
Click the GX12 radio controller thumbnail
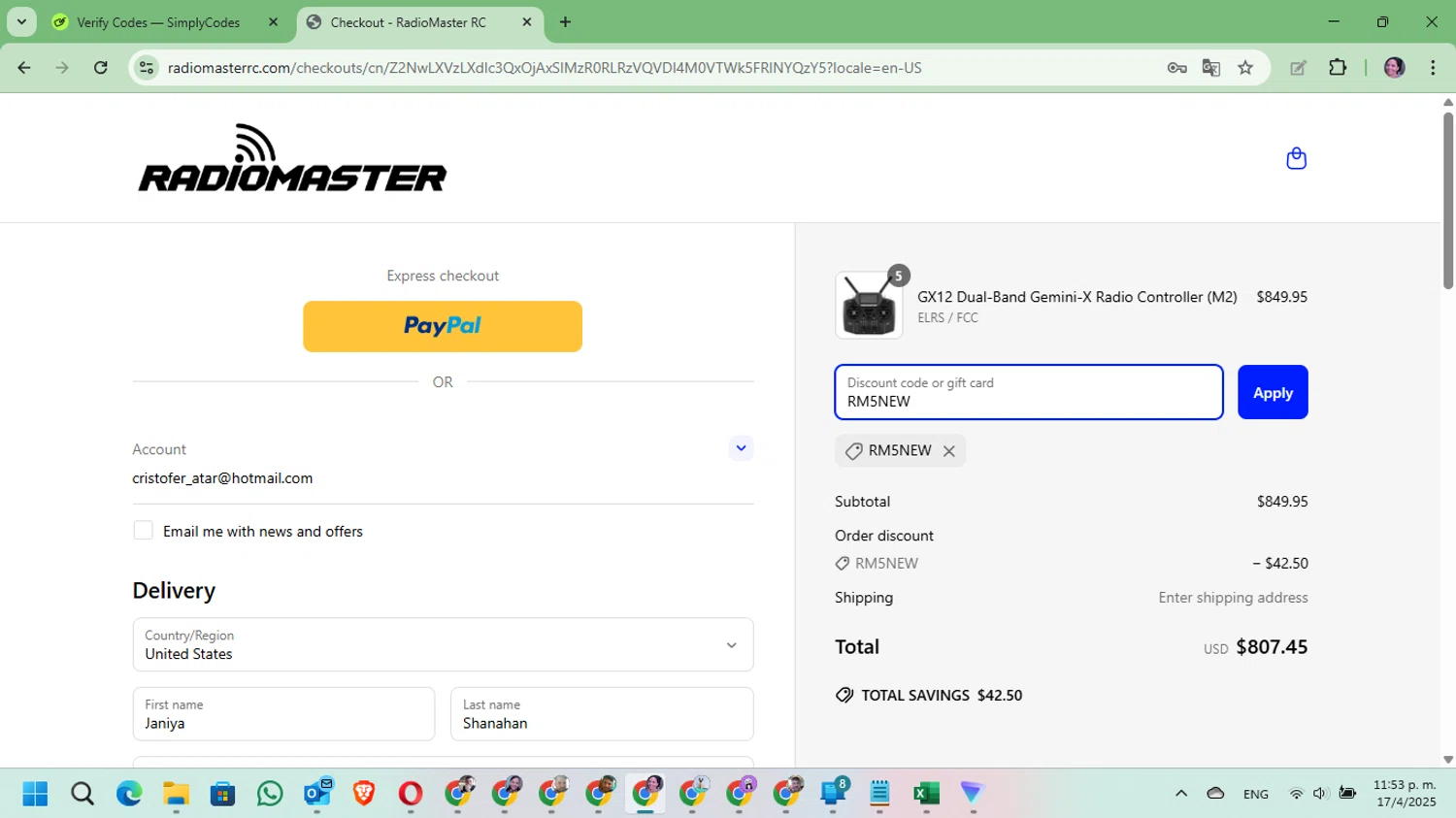click(x=869, y=305)
